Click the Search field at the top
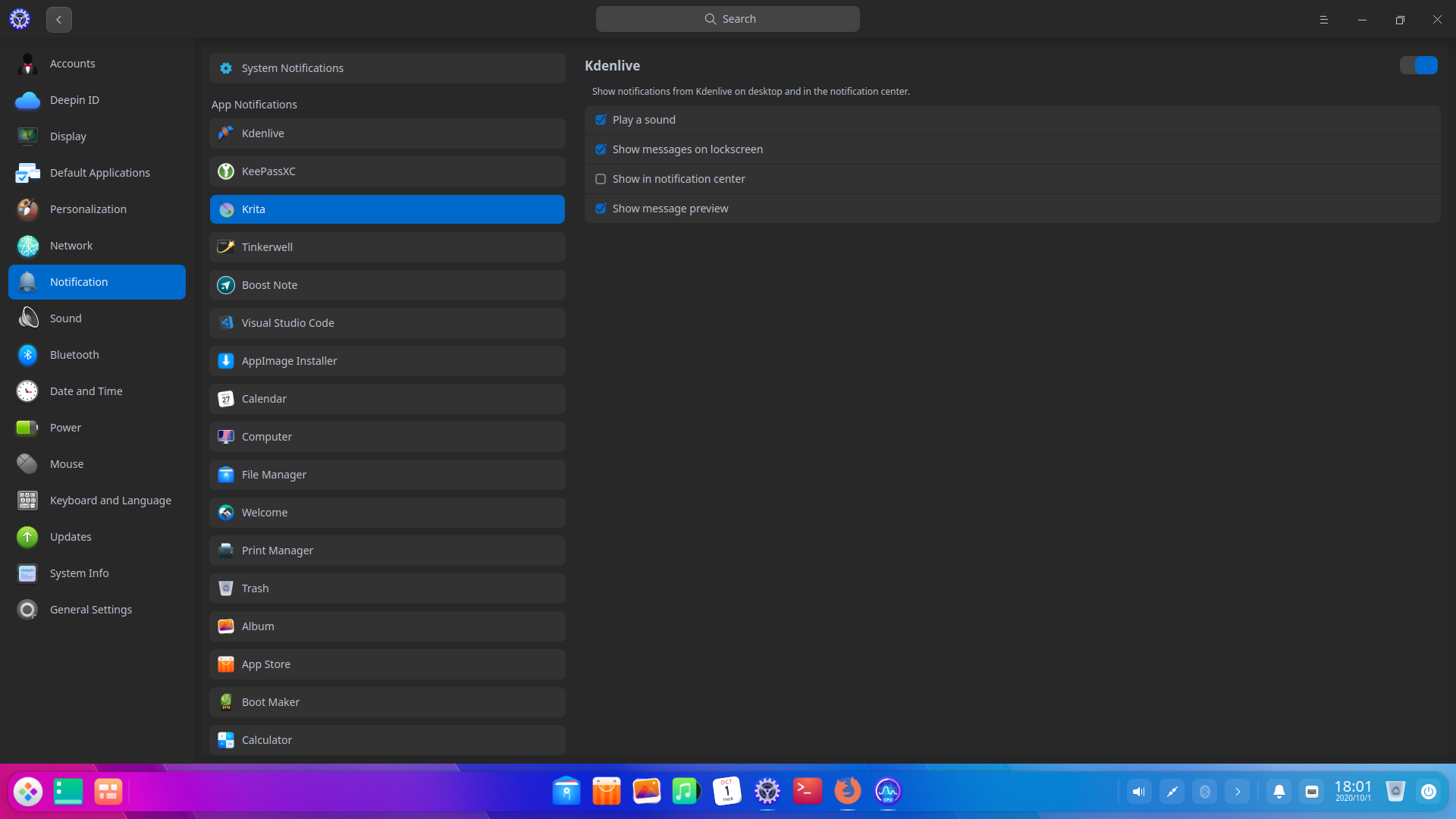Image resolution: width=1456 pixels, height=819 pixels. [727, 18]
